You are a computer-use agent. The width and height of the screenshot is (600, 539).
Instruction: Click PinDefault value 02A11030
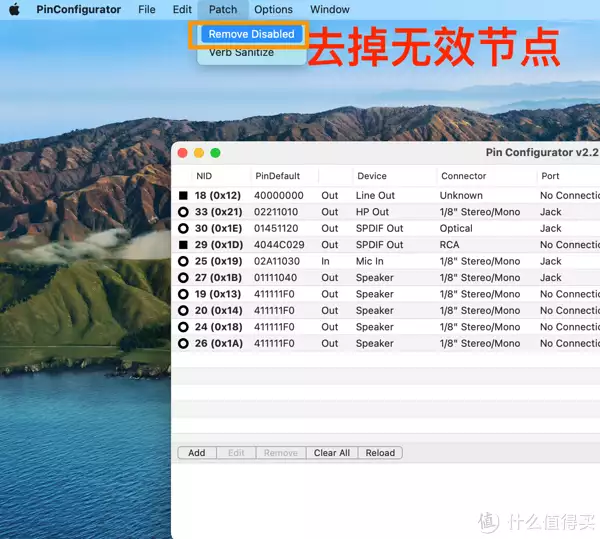[x=277, y=261]
